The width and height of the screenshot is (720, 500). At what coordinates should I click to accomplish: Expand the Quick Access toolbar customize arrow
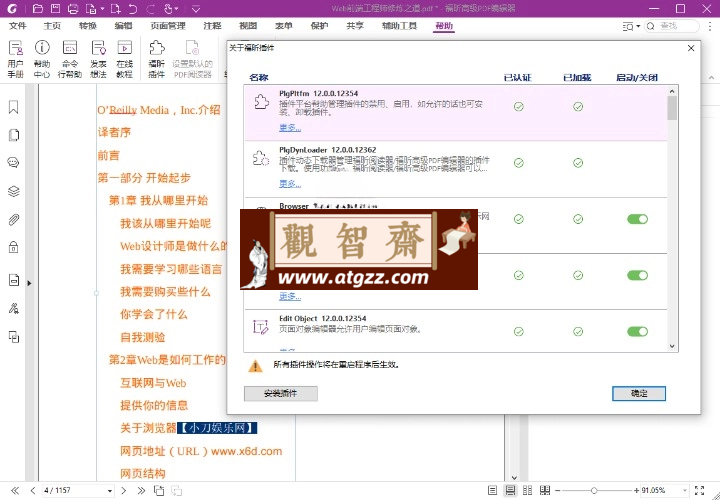[196, 9]
